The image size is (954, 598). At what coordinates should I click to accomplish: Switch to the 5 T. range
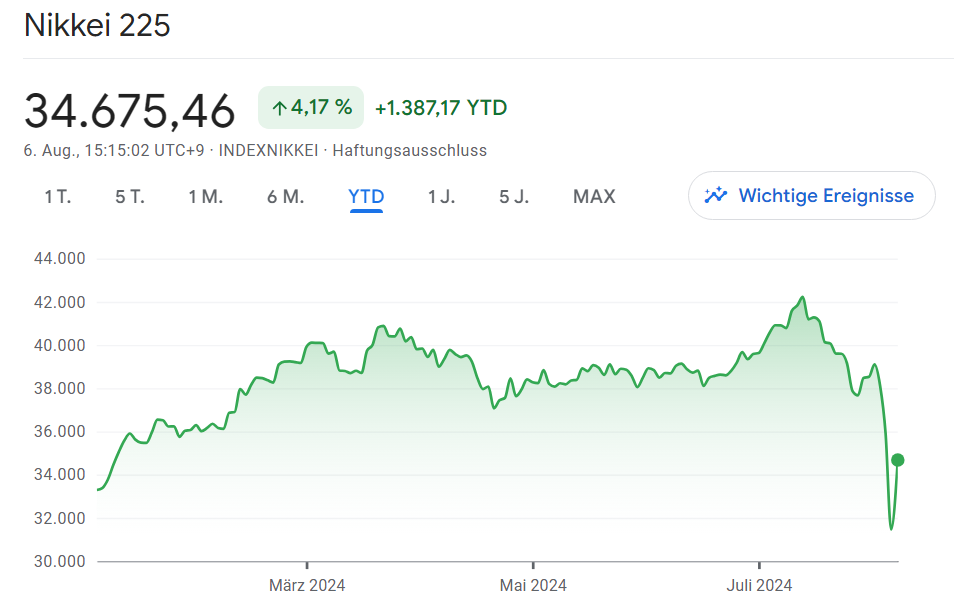coord(130,196)
